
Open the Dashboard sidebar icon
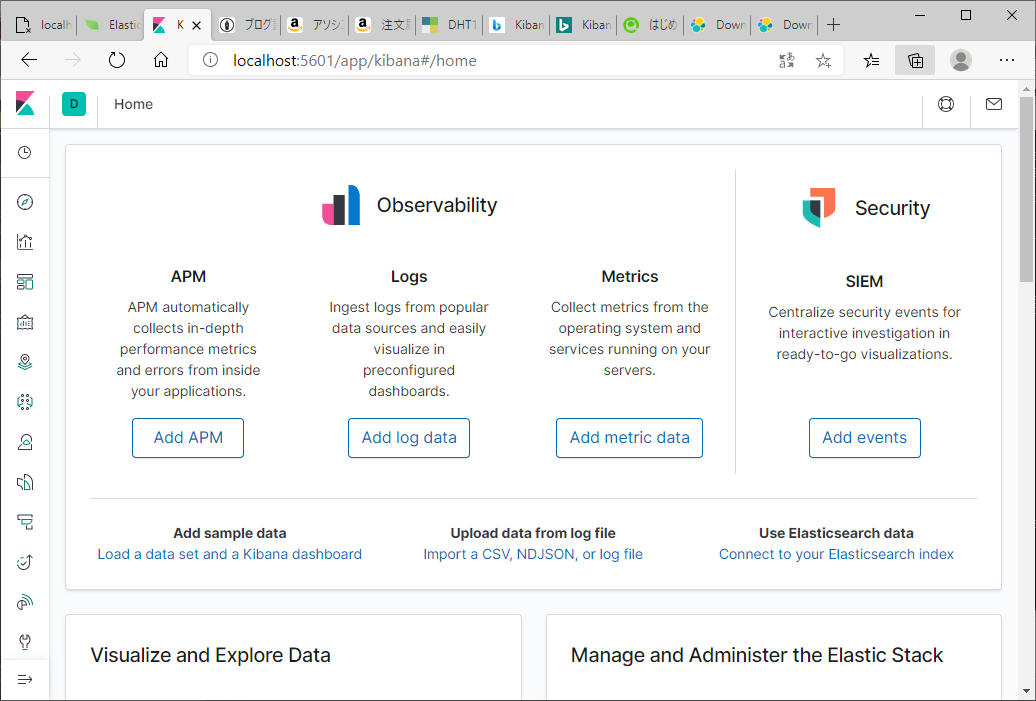point(24,282)
